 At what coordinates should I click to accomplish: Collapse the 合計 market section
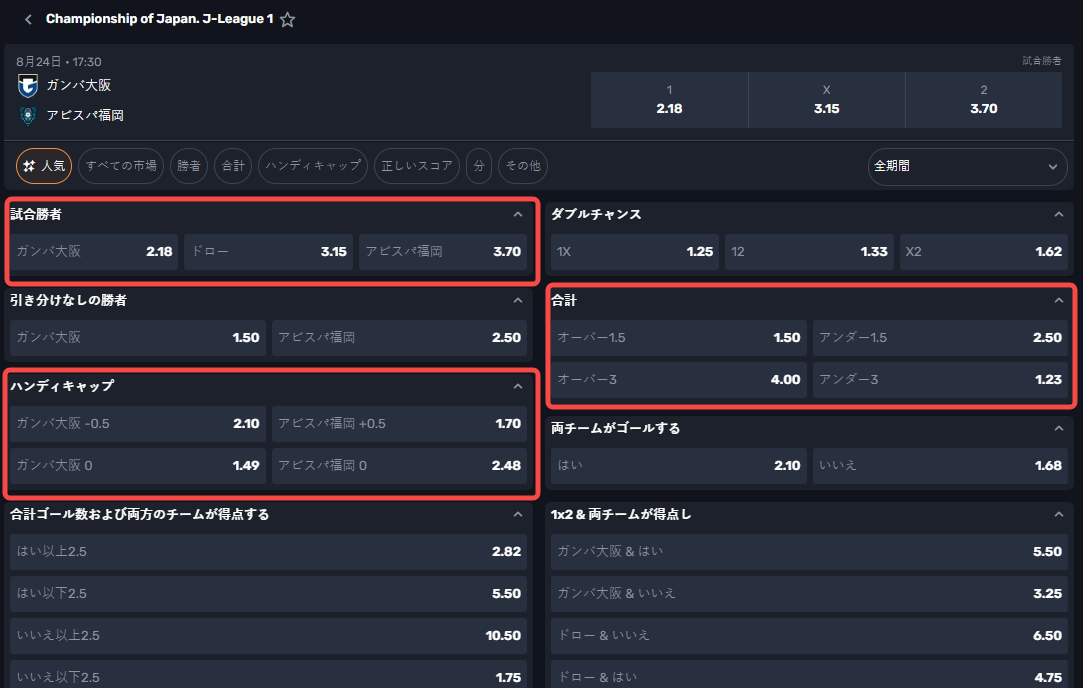(1058, 301)
